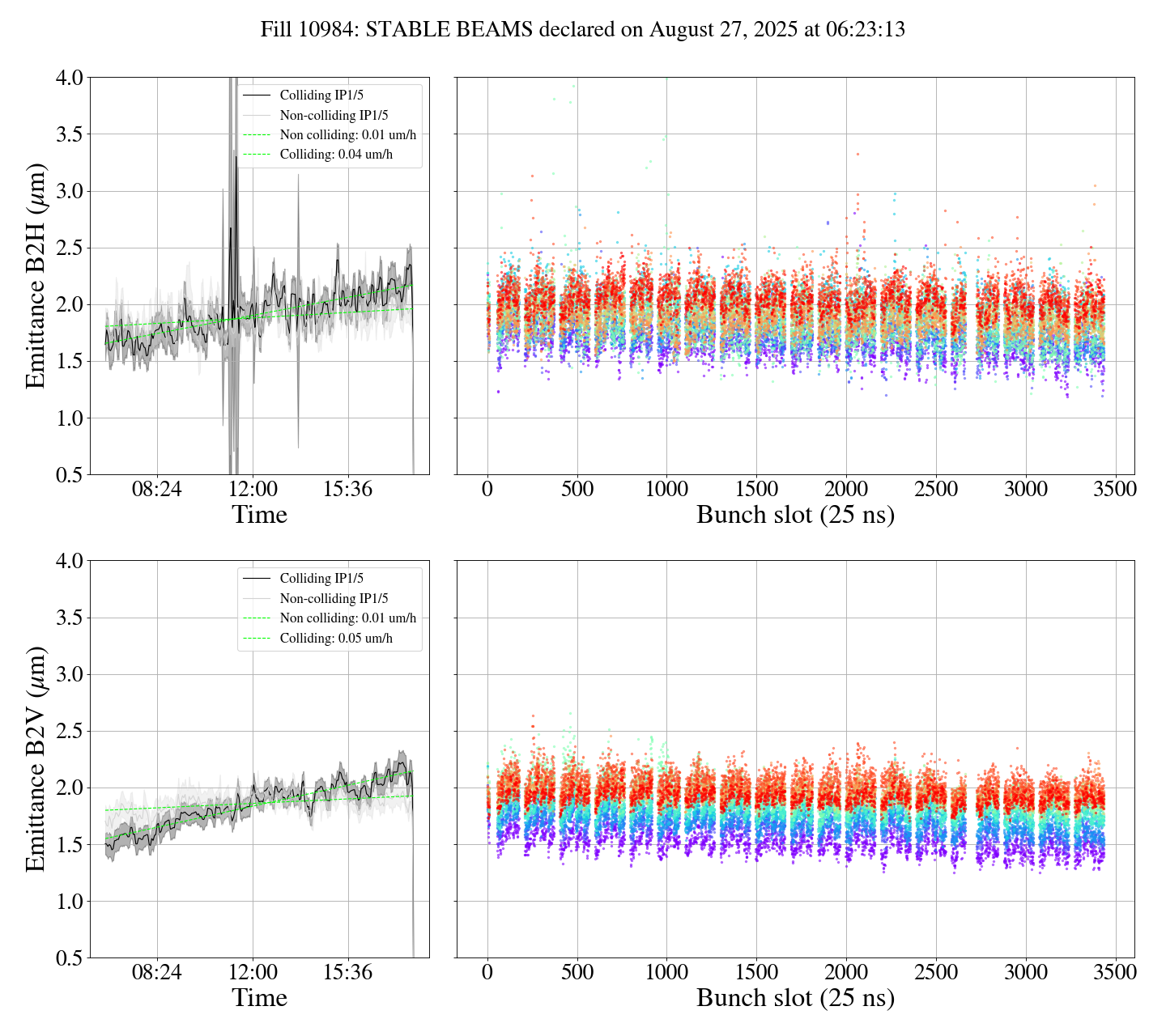This screenshot has width=1166, height=1036.
Task: Click the "Emittance B2V (μm)" y-axis label
Action: tap(36, 758)
